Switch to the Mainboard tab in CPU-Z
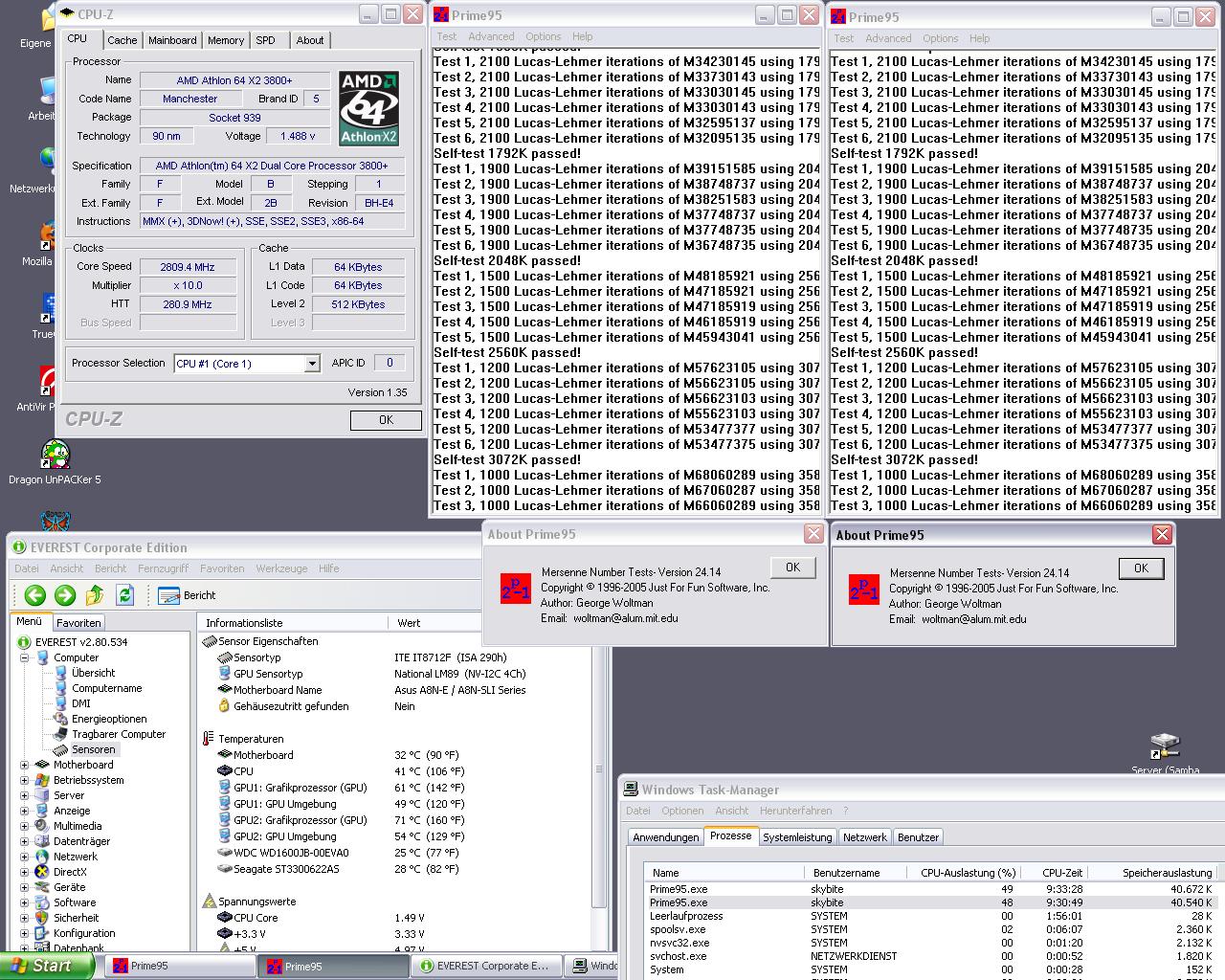This screenshot has height=980, width=1225. tap(172, 40)
